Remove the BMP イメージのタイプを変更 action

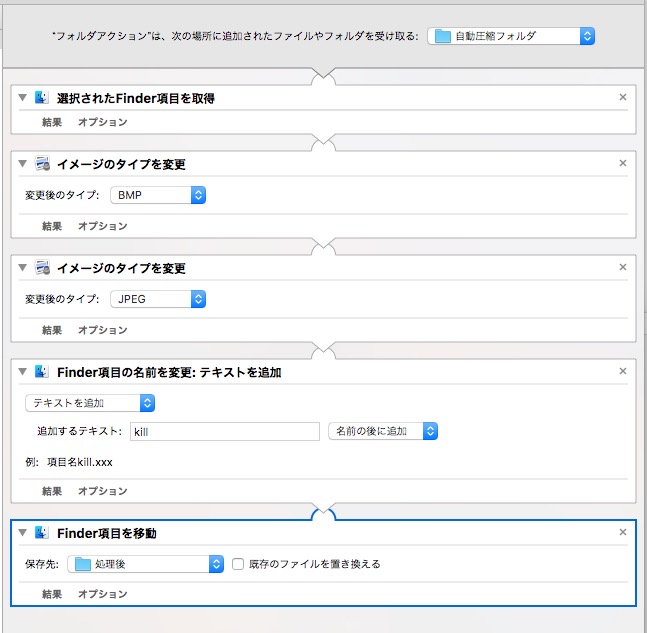click(x=623, y=163)
